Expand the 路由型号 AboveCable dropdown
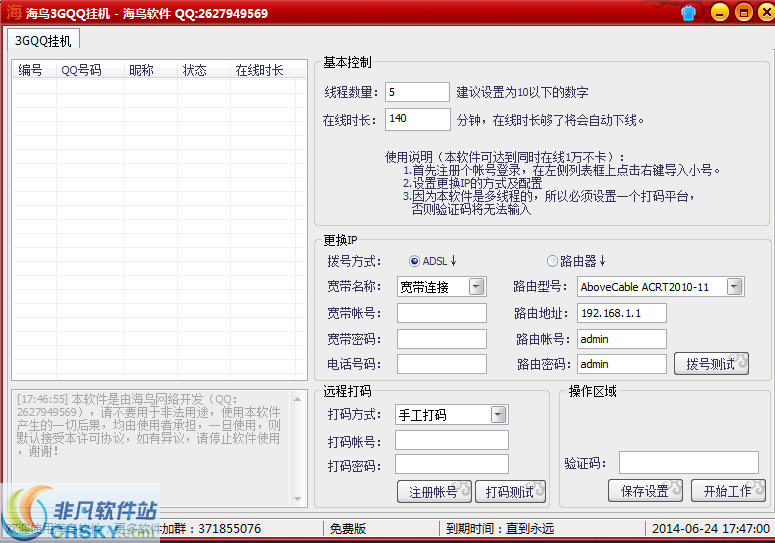 click(x=734, y=287)
